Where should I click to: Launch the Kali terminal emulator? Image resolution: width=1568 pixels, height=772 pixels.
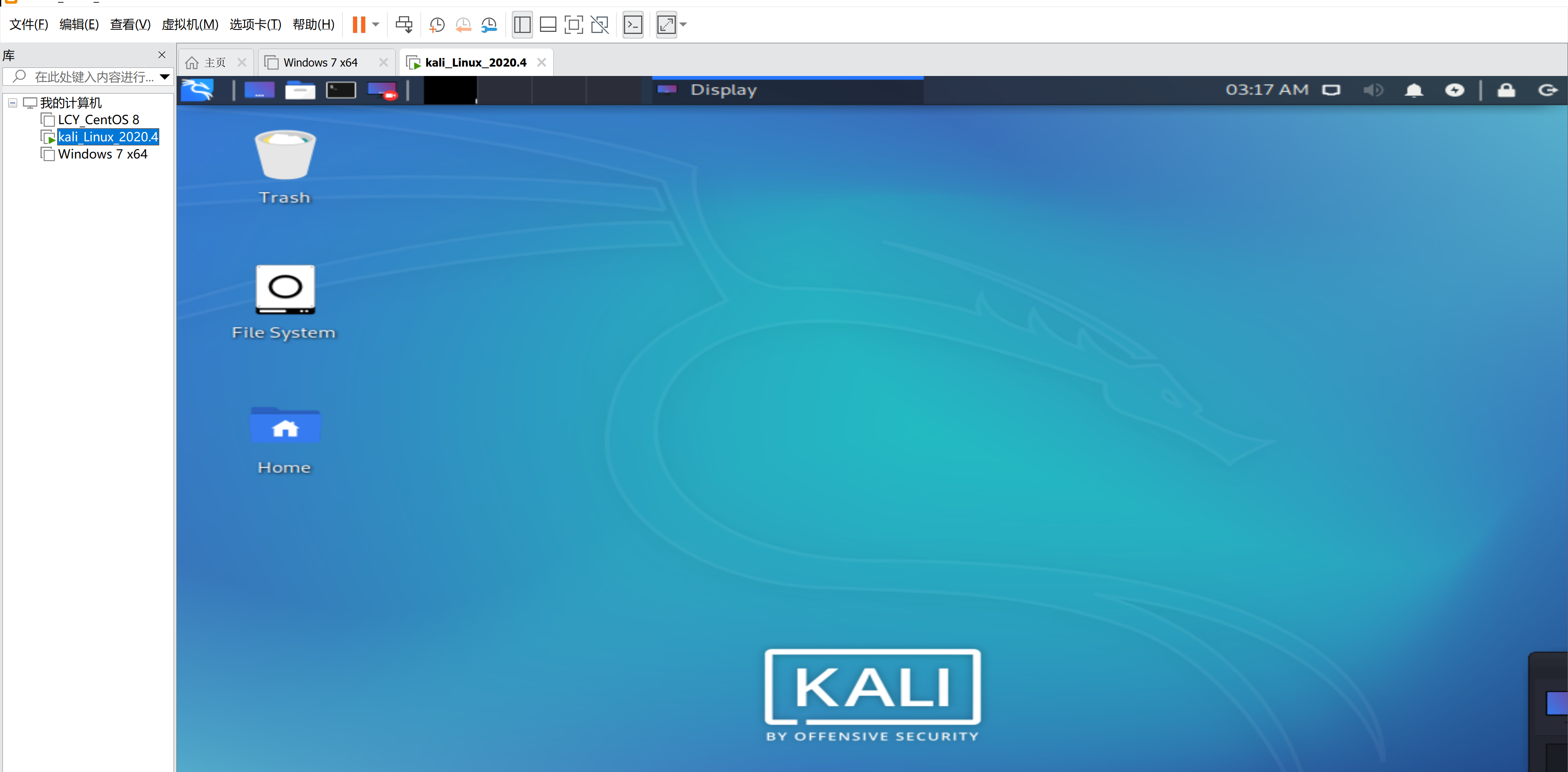(340, 90)
